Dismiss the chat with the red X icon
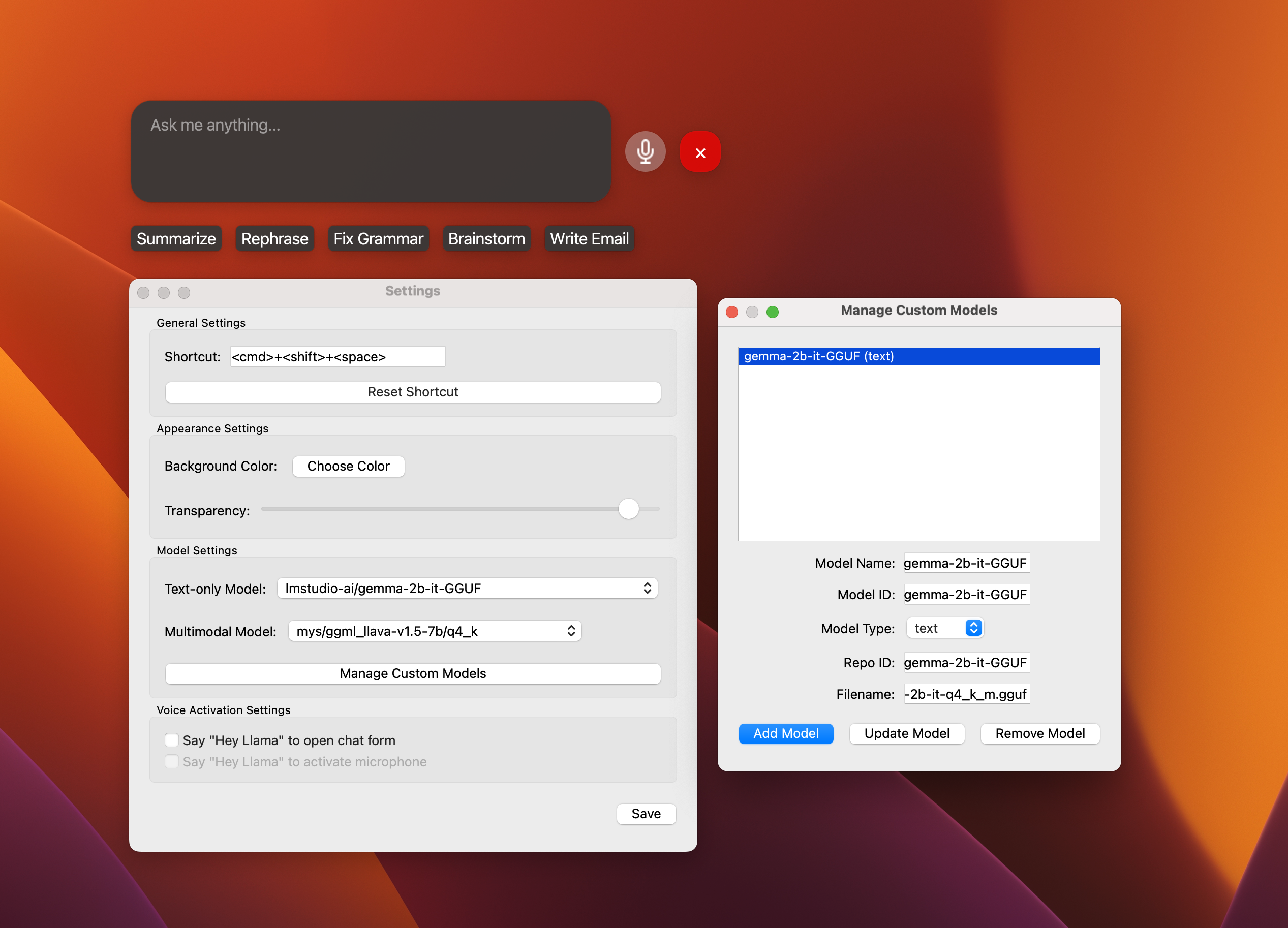Viewport: 1288px width, 928px height. 699,151
